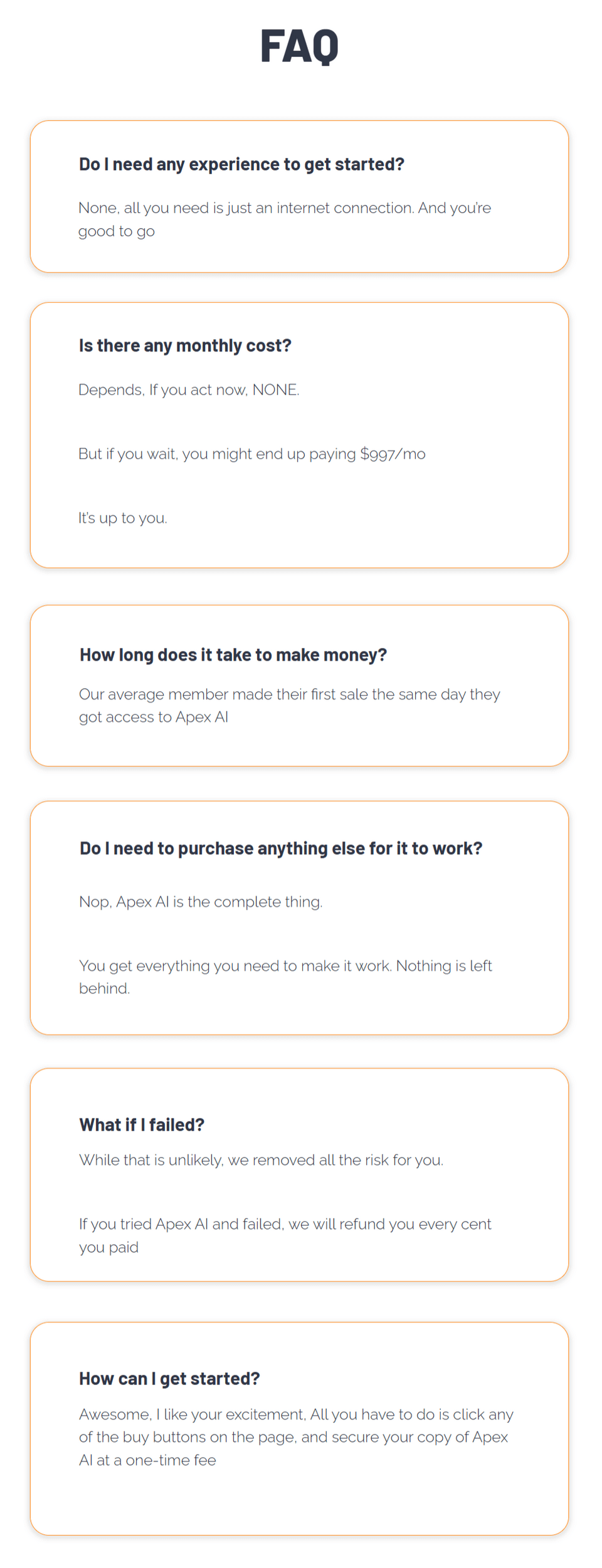This screenshot has width=602, height=1568.
Task: Click the word "behind." in the answer
Action: click(x=104, y=988)
